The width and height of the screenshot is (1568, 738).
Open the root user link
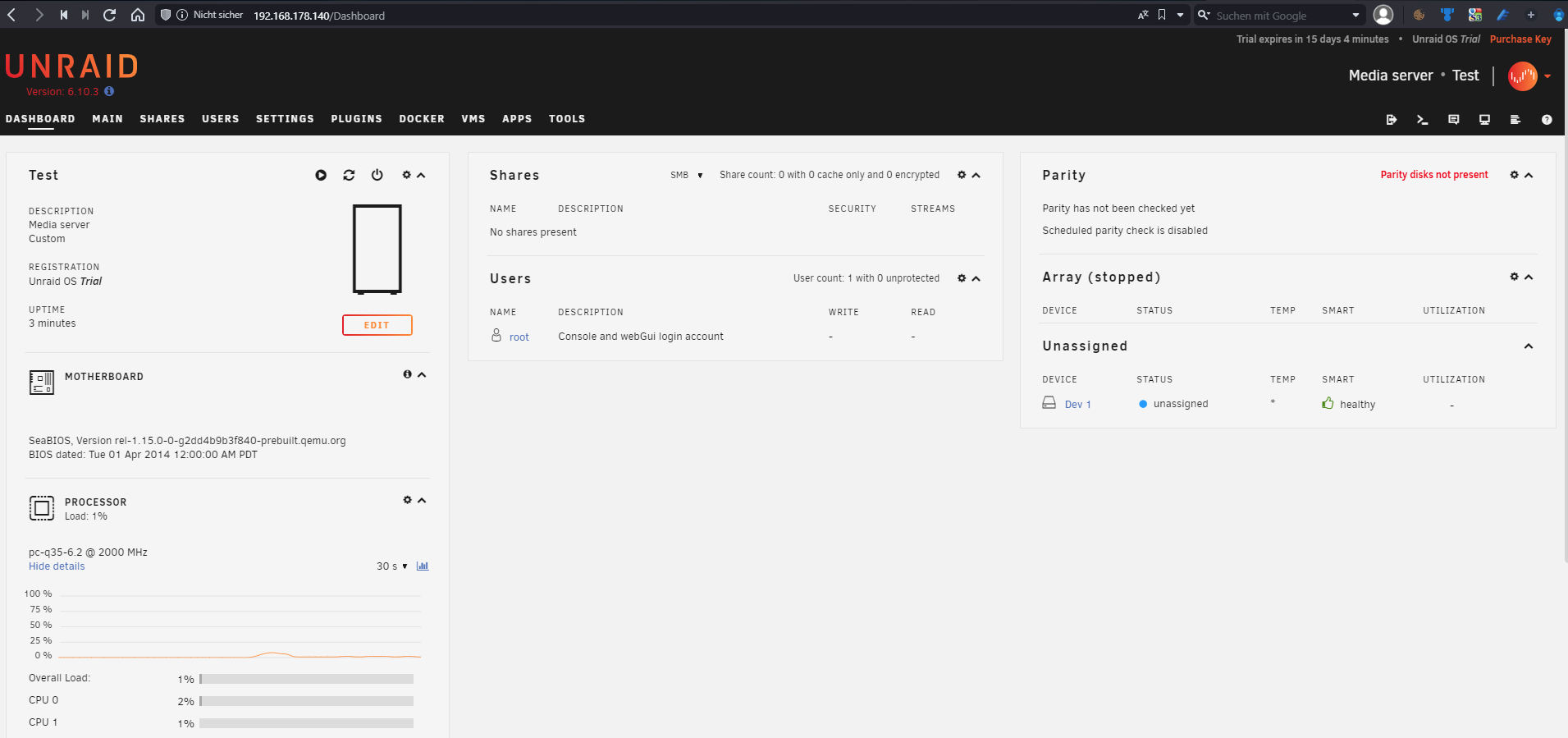tap(519, 337)
